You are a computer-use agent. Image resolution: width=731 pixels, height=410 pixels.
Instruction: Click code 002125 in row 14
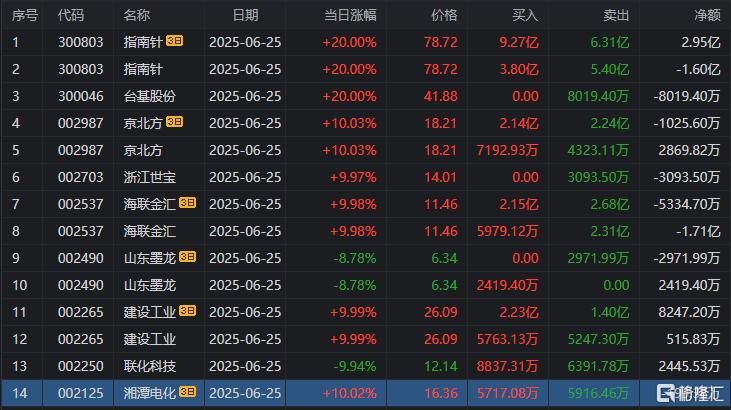[x=81, y=393]
